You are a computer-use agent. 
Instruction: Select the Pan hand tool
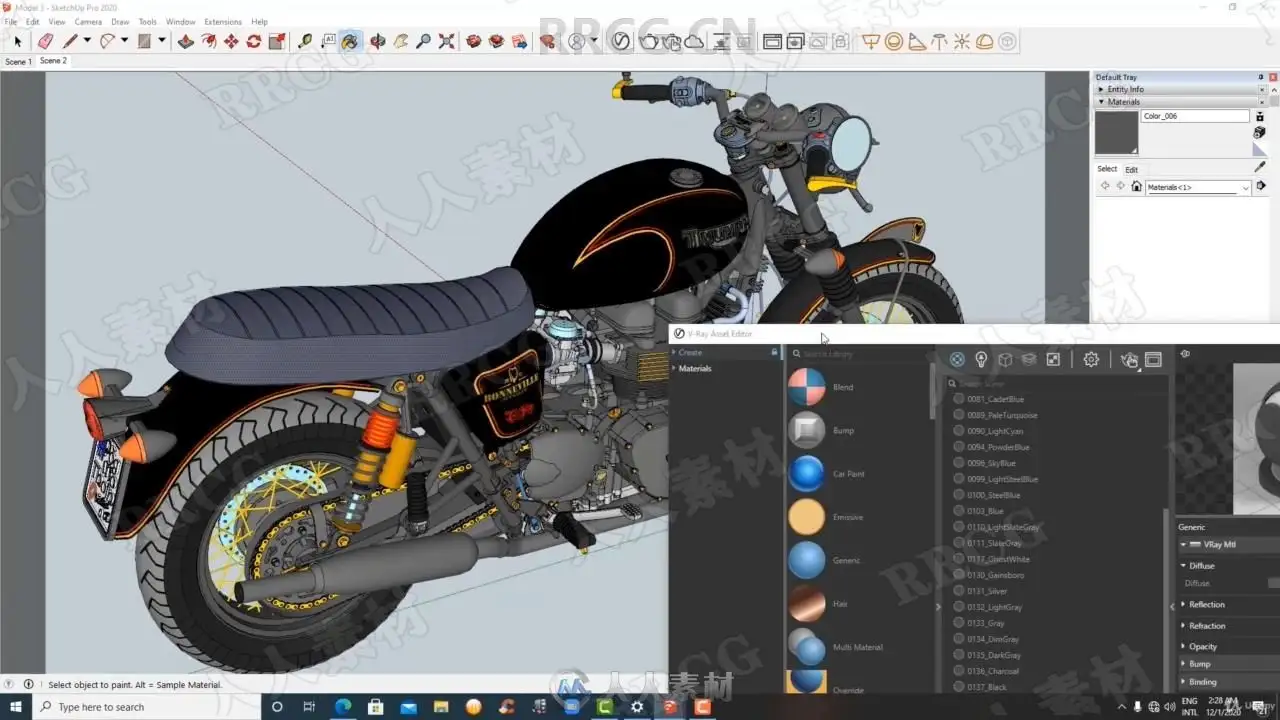[401, 41]
